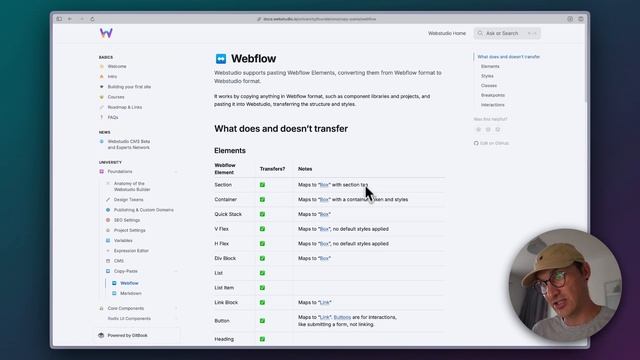Open the Expression Editor page
The image size is (640, 360).
131,251
